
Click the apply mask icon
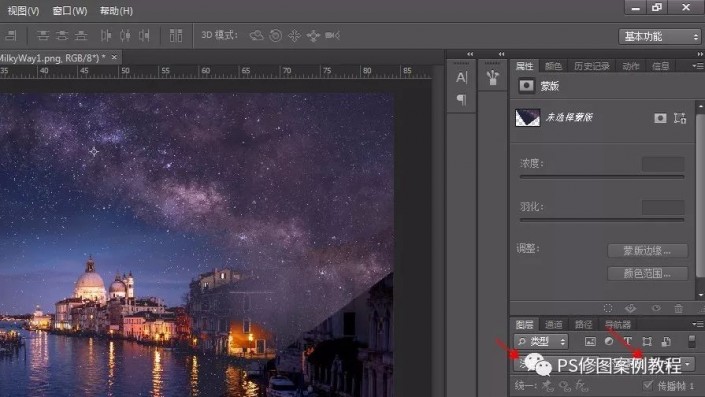[x=630, y=308]
